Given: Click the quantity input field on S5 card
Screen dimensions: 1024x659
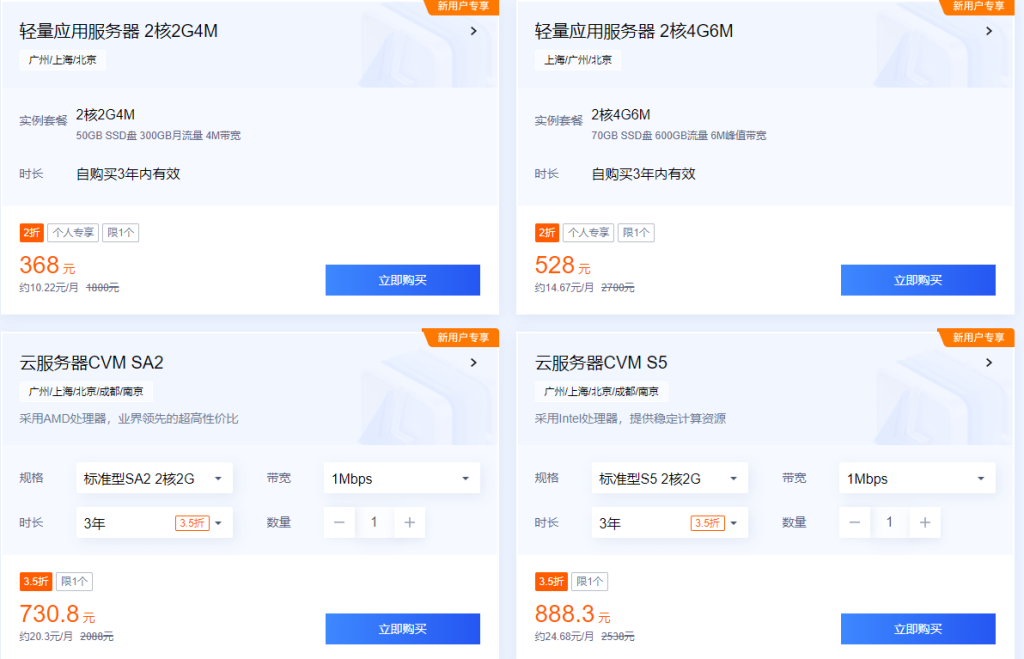Looking at the screenshot, I should tap(889, 522).
